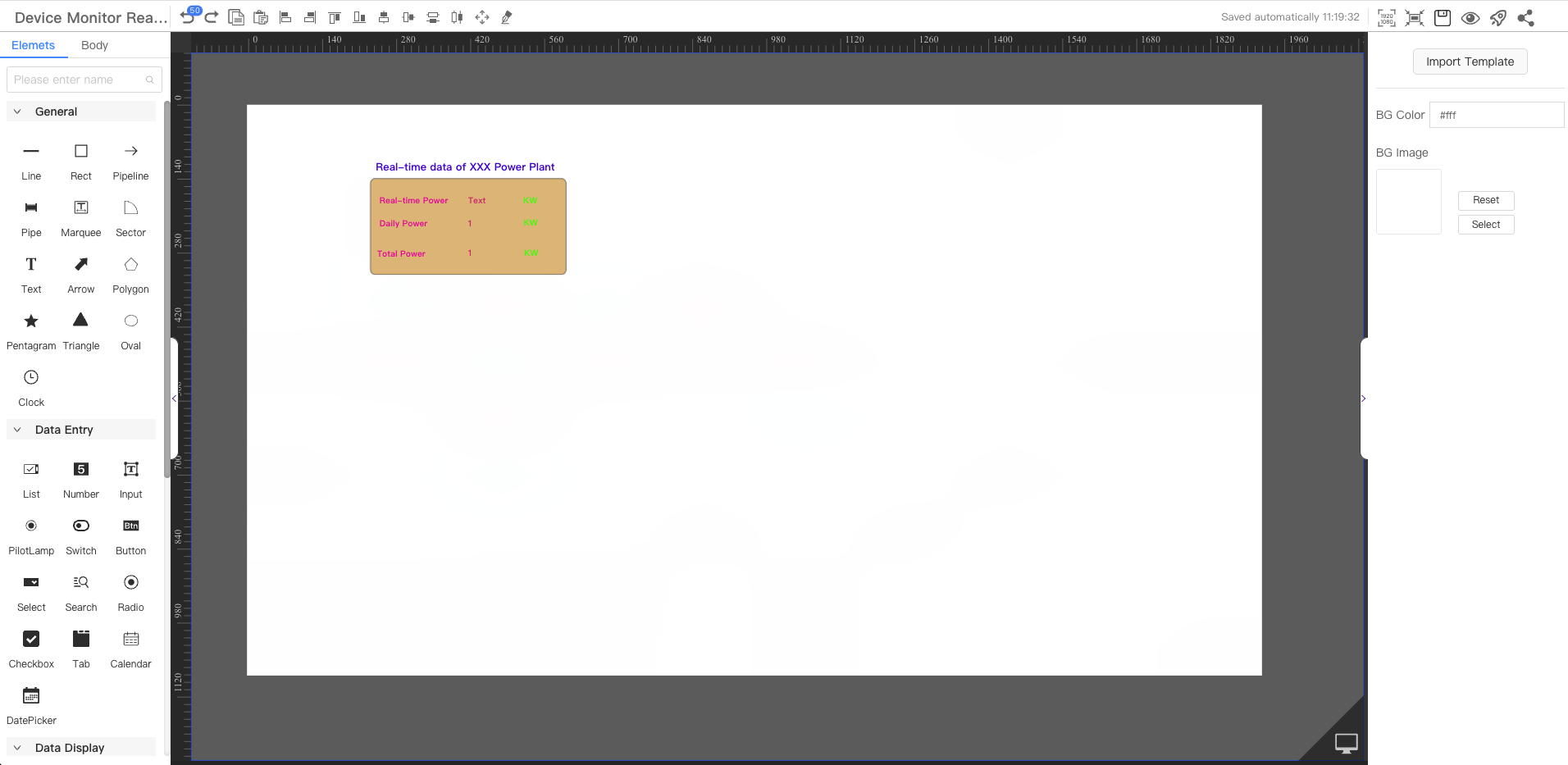Select the Pipeline tool
The image size is (1568, 765).
tap(130, 160)
